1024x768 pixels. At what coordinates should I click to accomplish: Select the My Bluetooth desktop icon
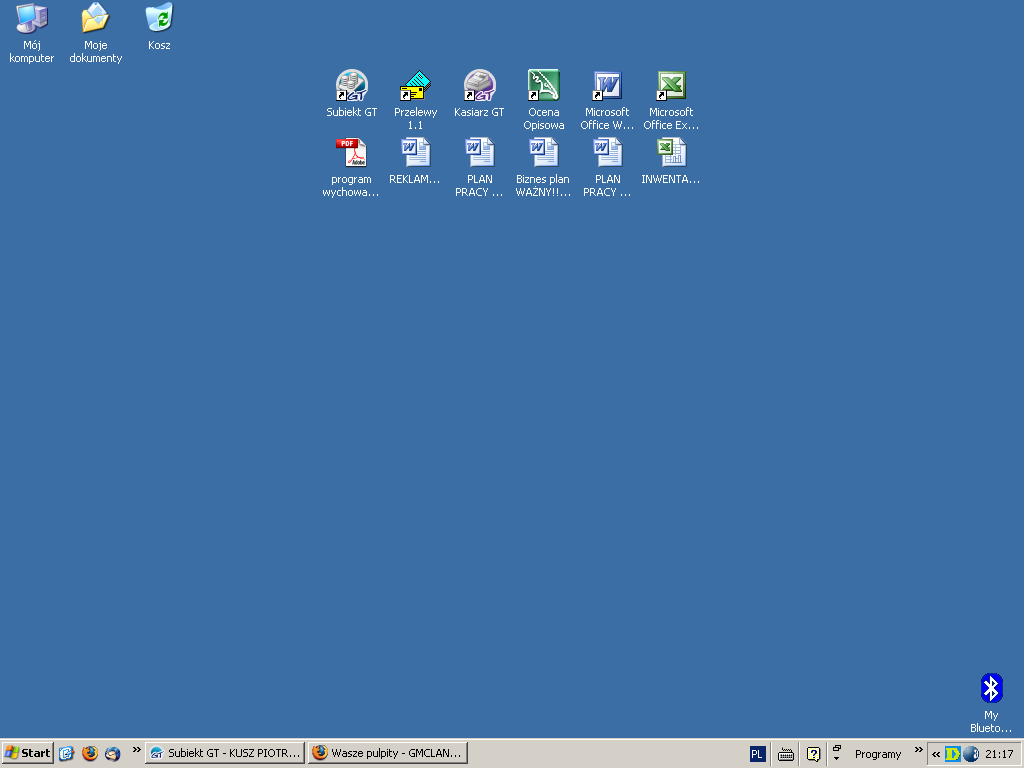pos(991,689)
